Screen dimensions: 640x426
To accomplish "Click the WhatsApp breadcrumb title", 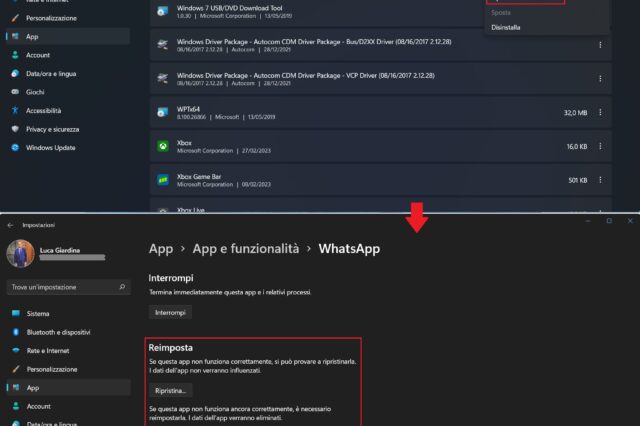I will tap(349, 248).
